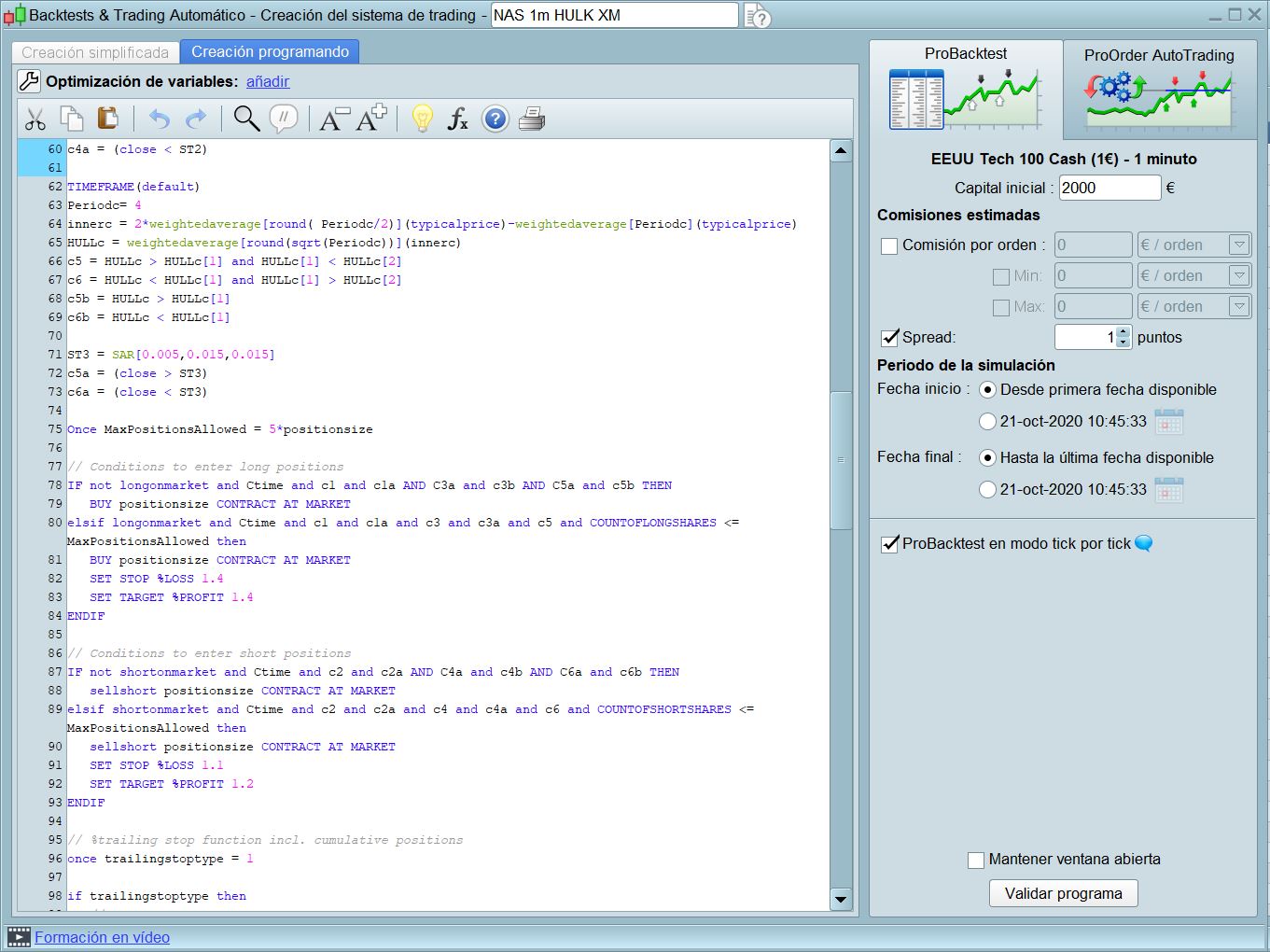This screenshot has width=1270, height=952.
Task: Open the Max commission unit dropdown
Action: click(x=1239, y=307)
